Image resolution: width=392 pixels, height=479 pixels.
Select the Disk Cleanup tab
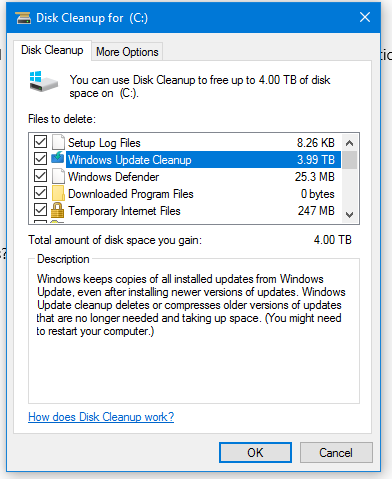coord(52,50)
